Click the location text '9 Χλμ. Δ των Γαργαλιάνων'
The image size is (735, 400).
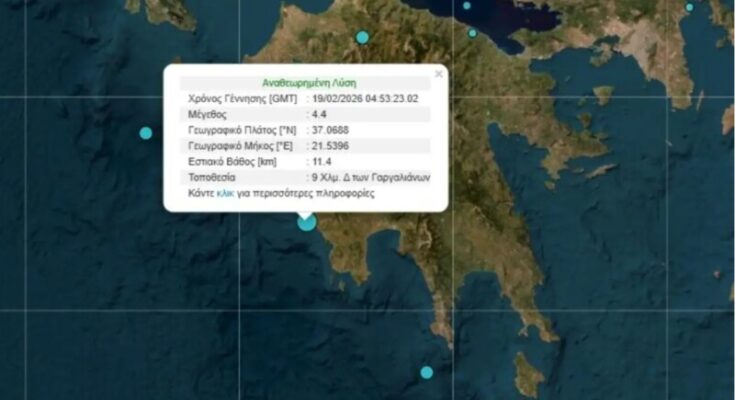(371, 177)
